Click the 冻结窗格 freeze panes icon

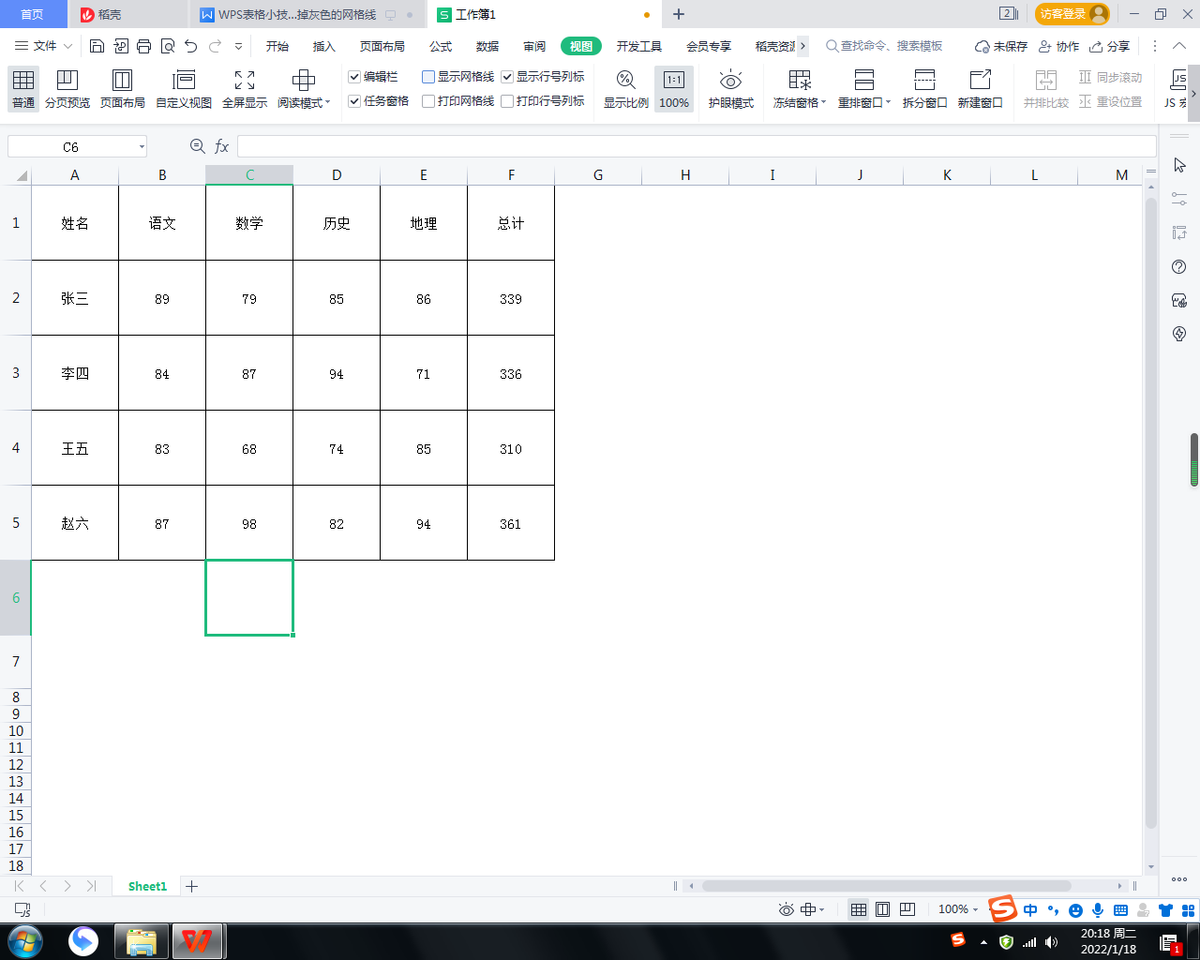[799, 81]
